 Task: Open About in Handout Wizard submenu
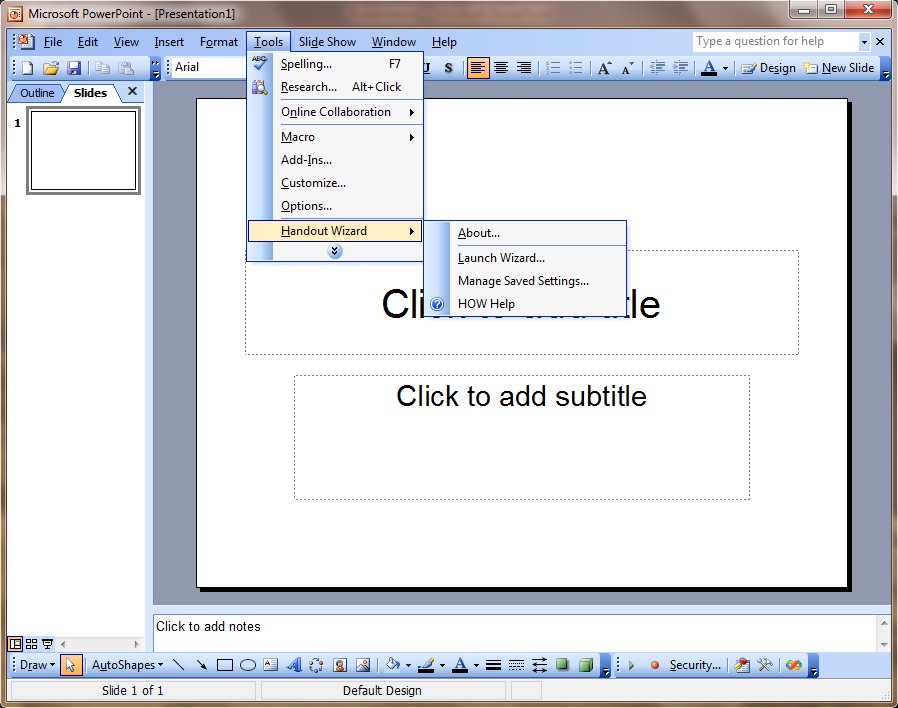click(x=525, y=233)
